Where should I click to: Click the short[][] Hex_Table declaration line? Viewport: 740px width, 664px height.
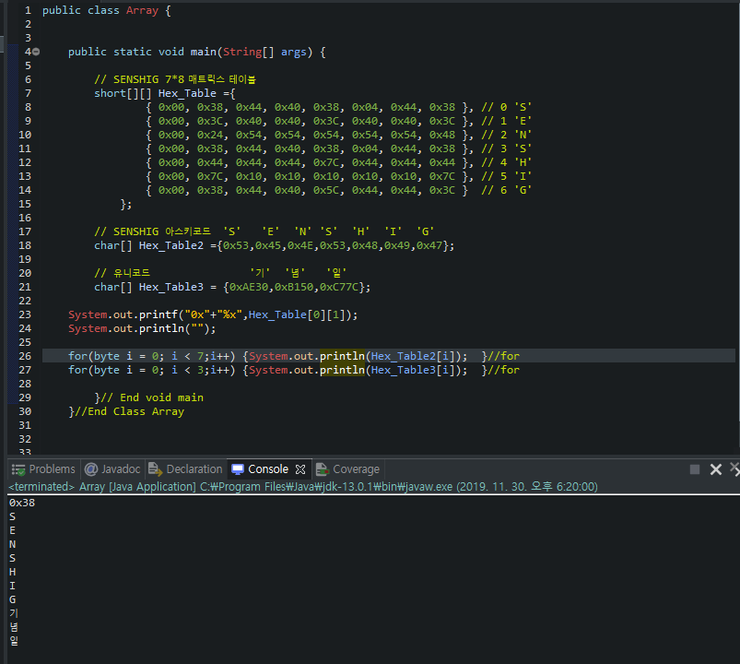pos(164,93)
